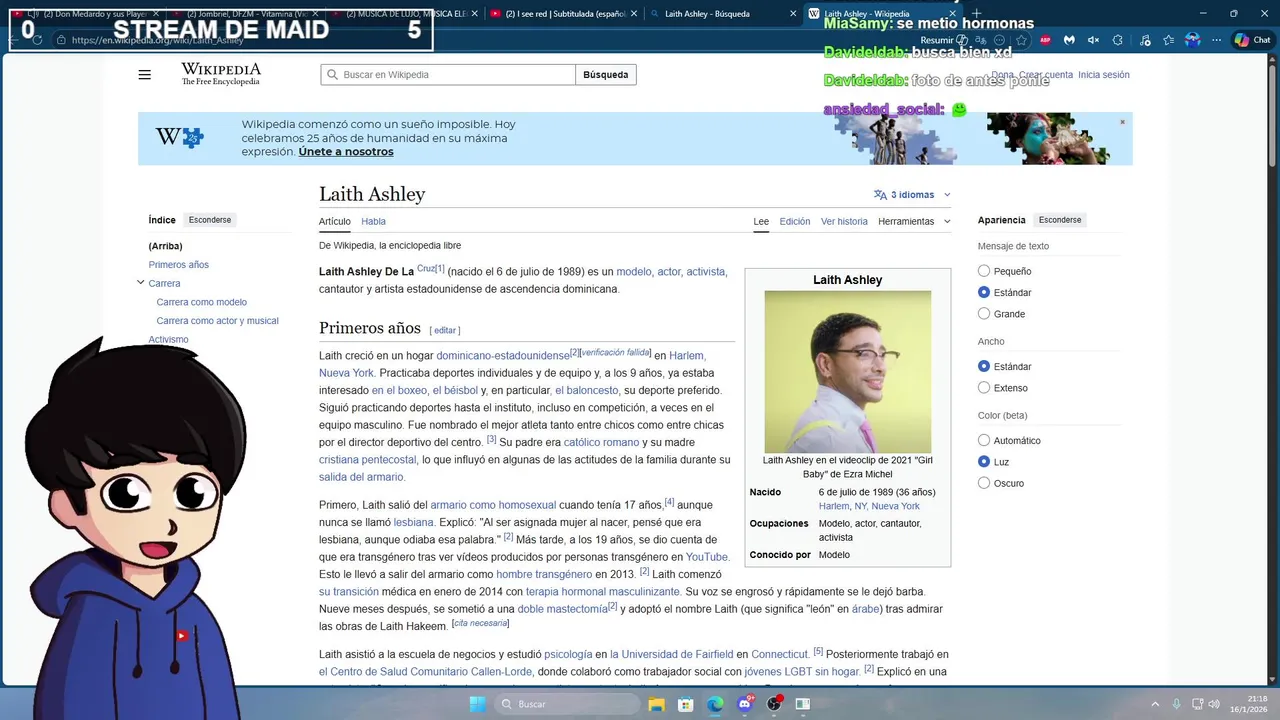Switch to the Habla tab
Image resolution: width=1280 pixels, height=720 pixels.
pos(373,221)
